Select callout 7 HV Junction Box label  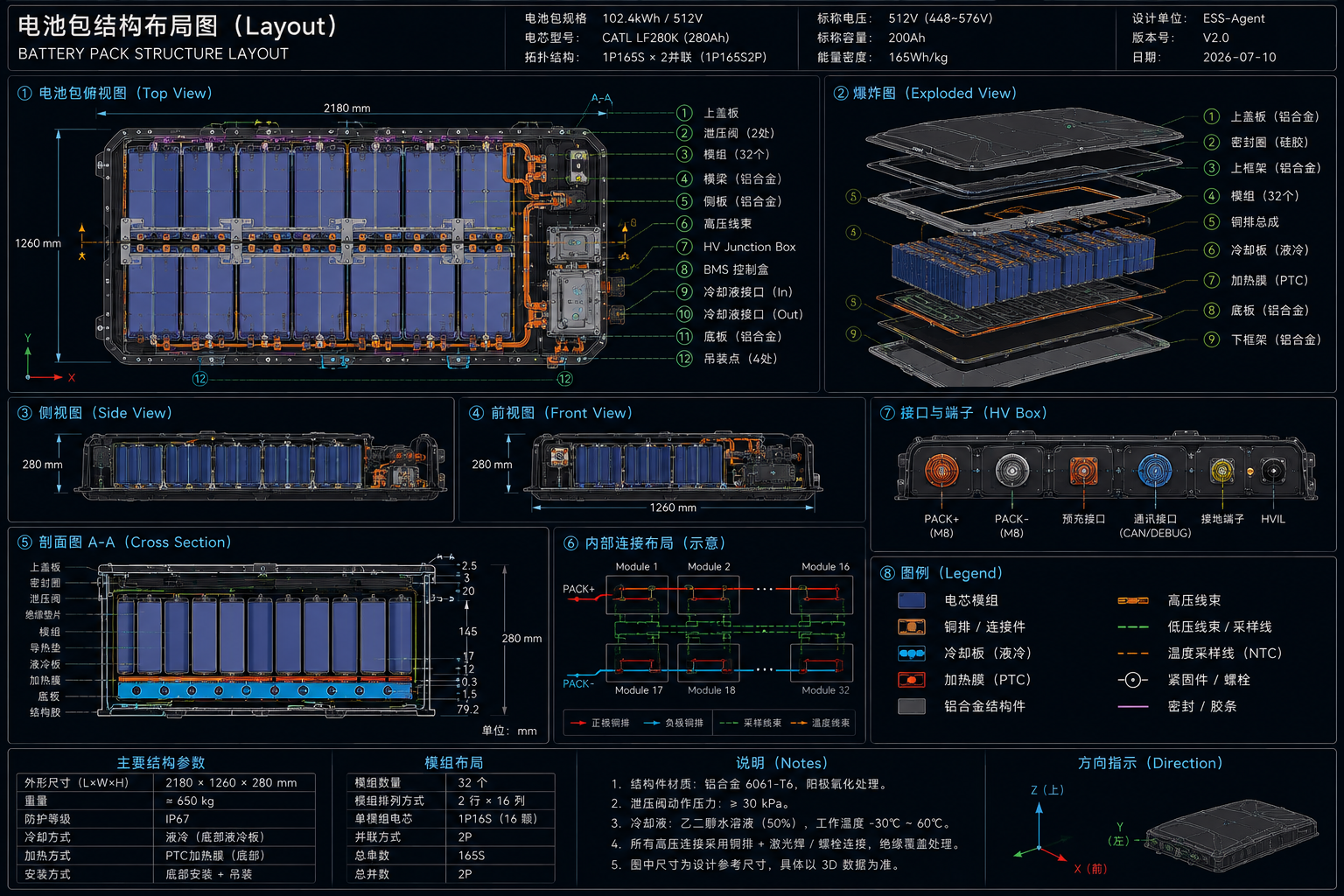(x=749, y=247)
